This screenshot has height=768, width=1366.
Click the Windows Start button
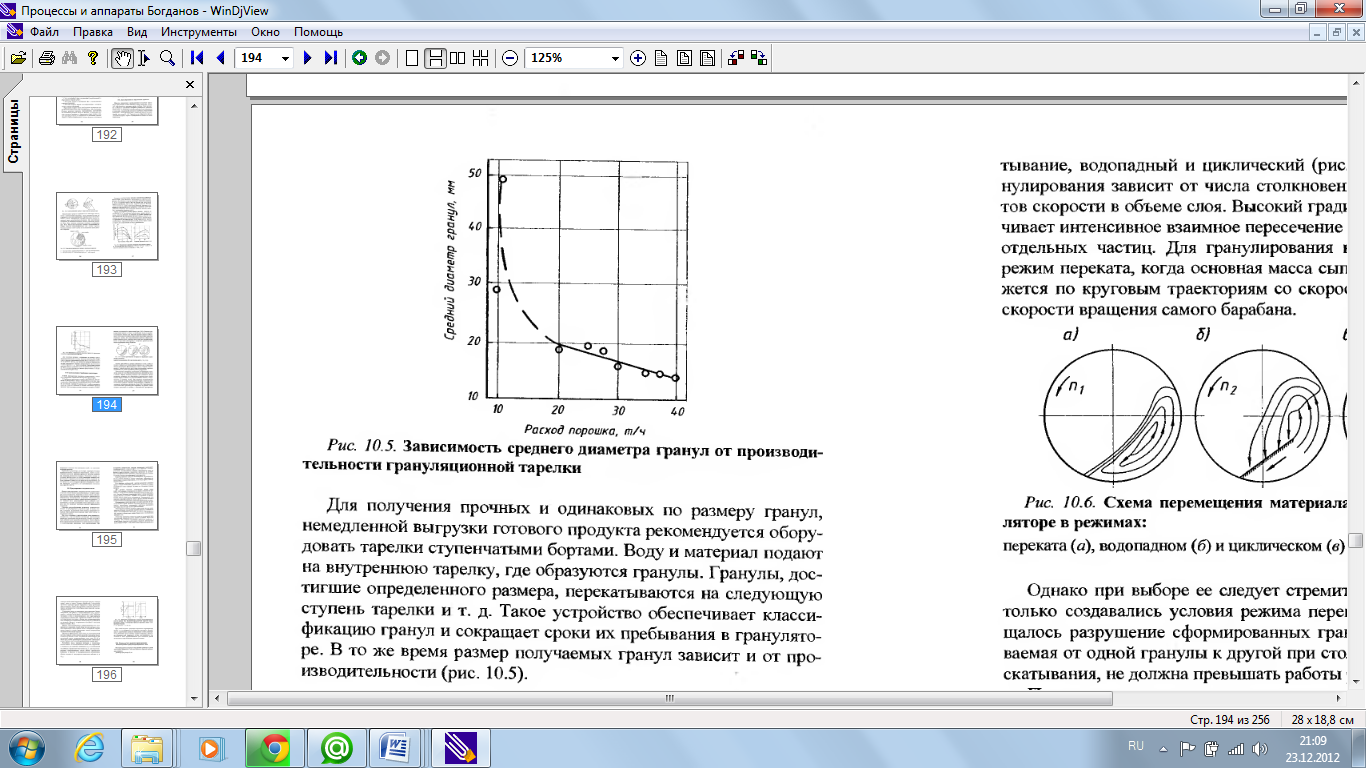[x=27, y=748]
